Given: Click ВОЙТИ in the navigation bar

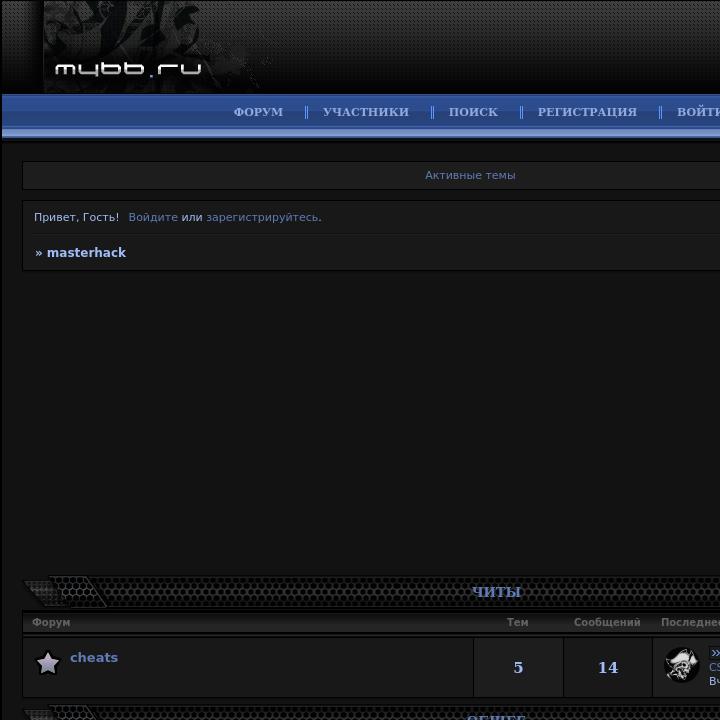Looking at the screenshot, I should coord(698,112).
